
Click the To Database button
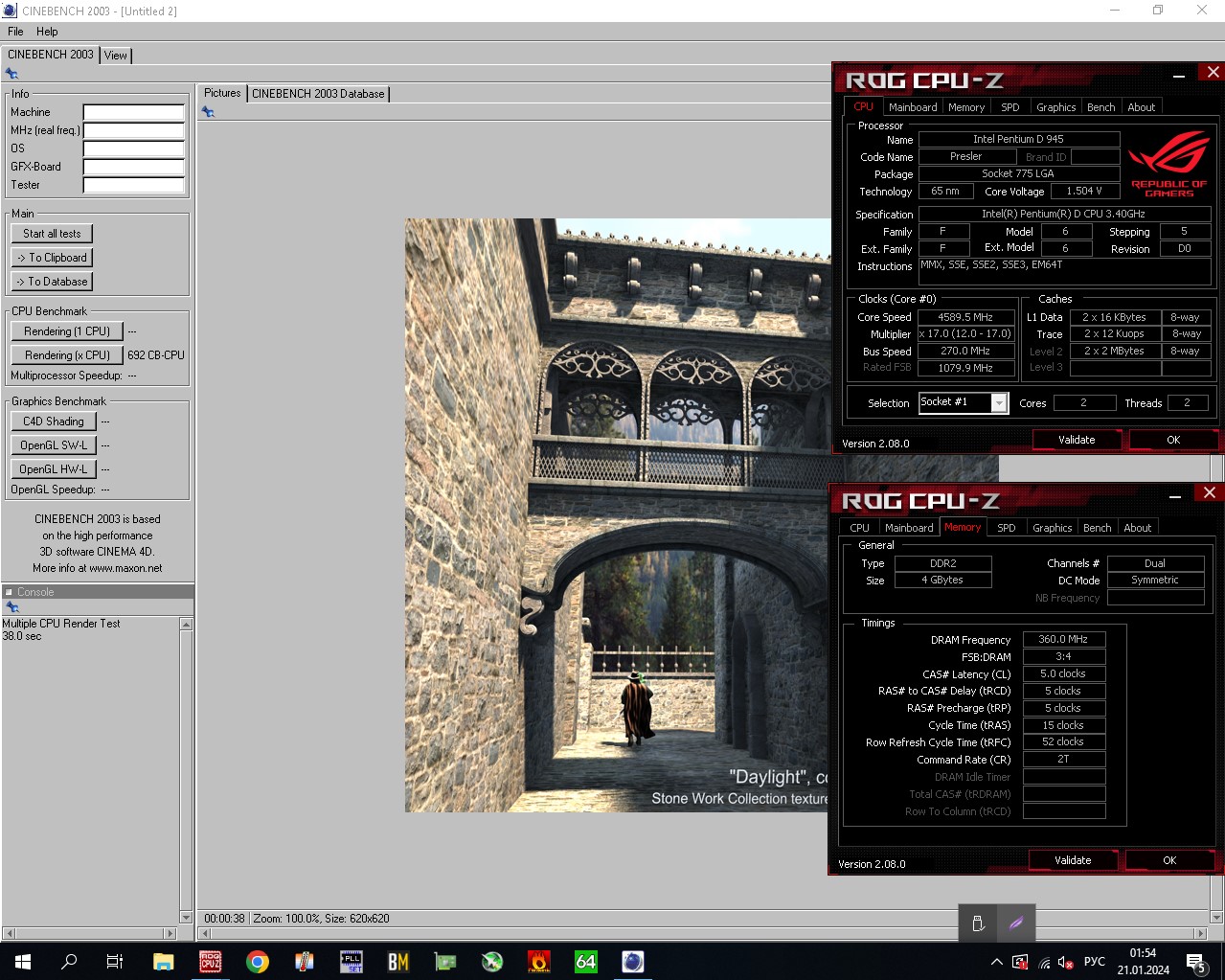coord(52,282)
